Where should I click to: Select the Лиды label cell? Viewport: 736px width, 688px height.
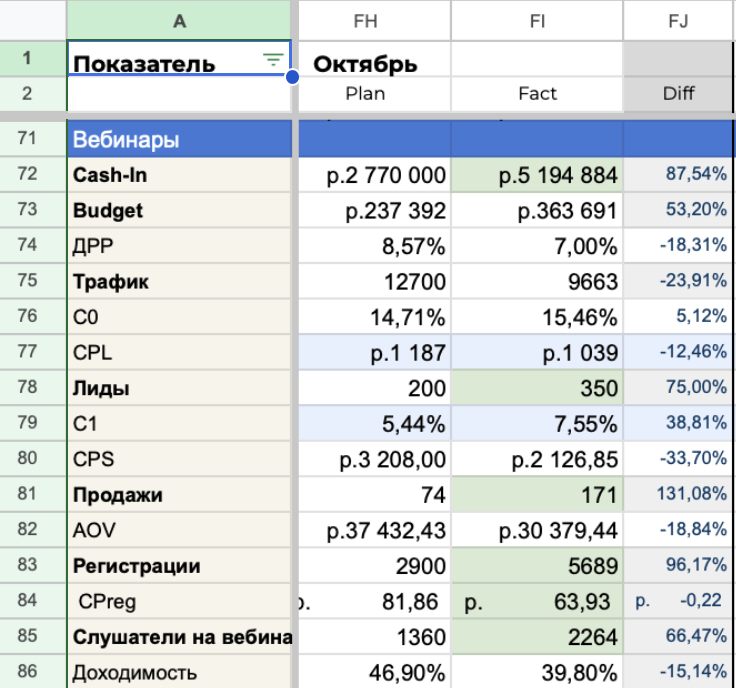point(179,388)
